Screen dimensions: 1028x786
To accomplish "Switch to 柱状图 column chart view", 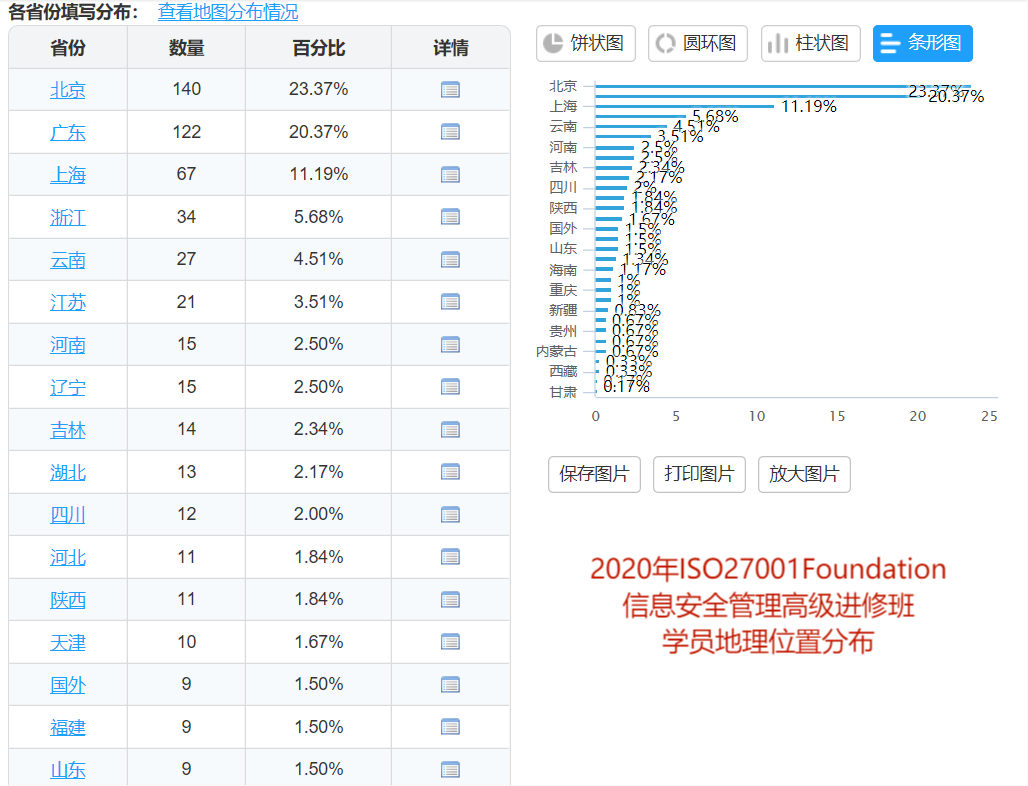I will pos(810,44).
